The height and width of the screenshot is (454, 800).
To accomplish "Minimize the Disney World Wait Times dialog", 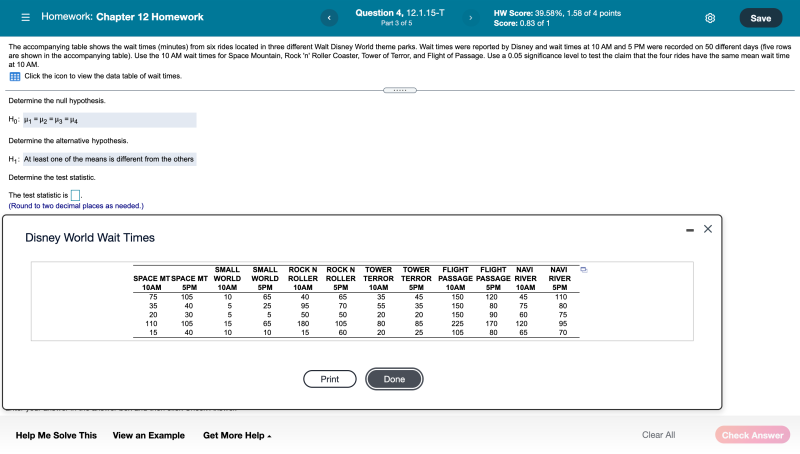I will point(690,230).
